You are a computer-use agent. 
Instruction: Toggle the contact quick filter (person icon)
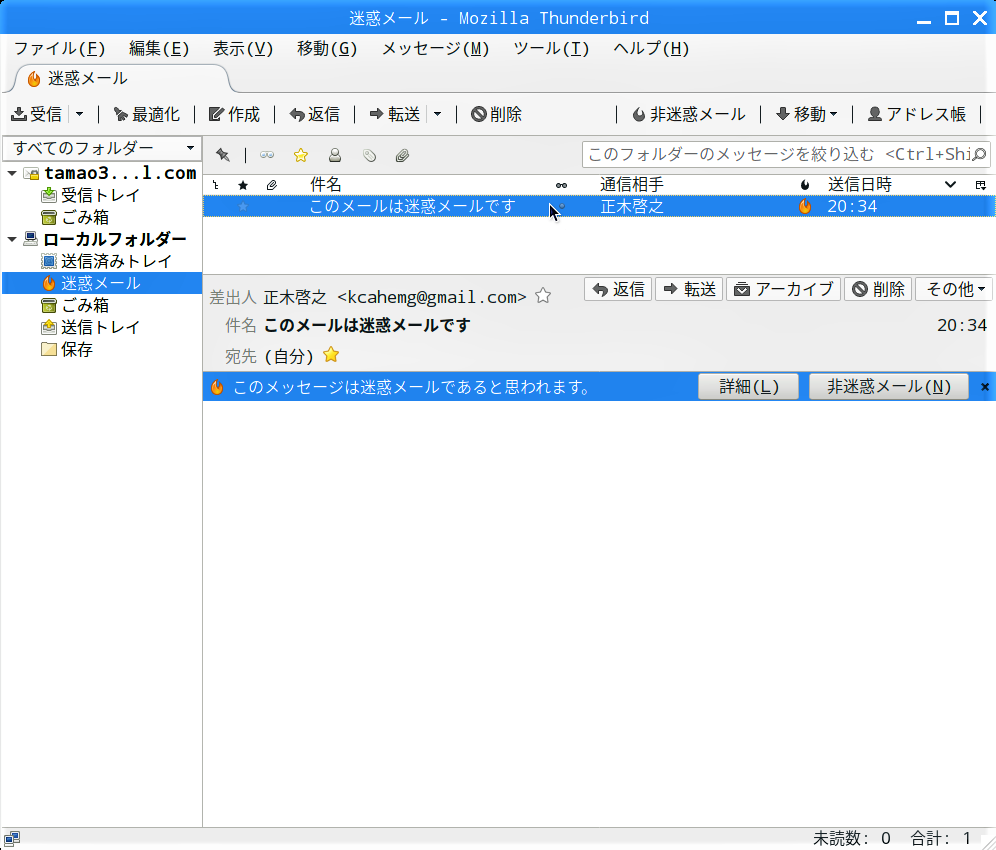pos(335,155)
